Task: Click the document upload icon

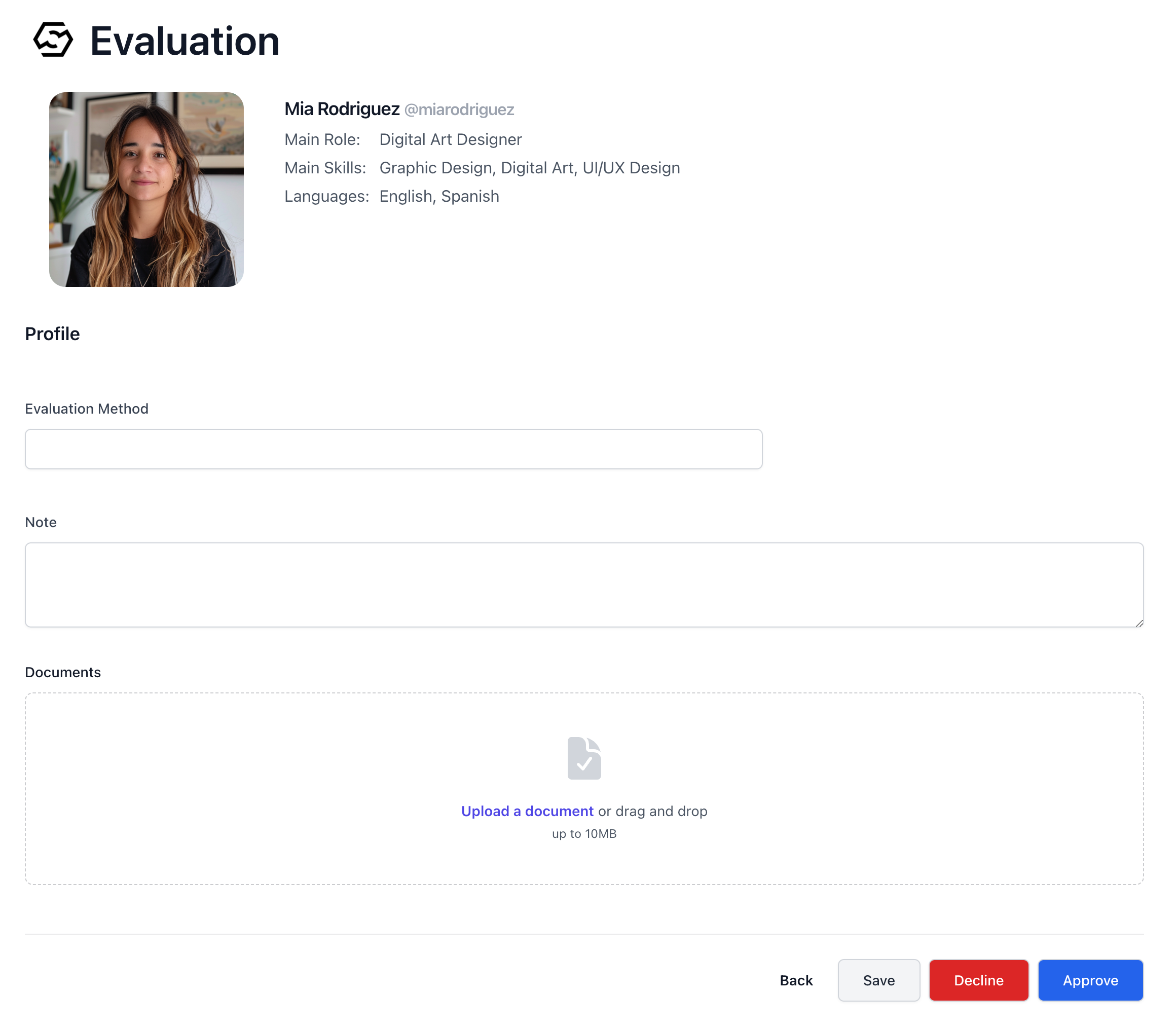Action: tap(583, 758)
